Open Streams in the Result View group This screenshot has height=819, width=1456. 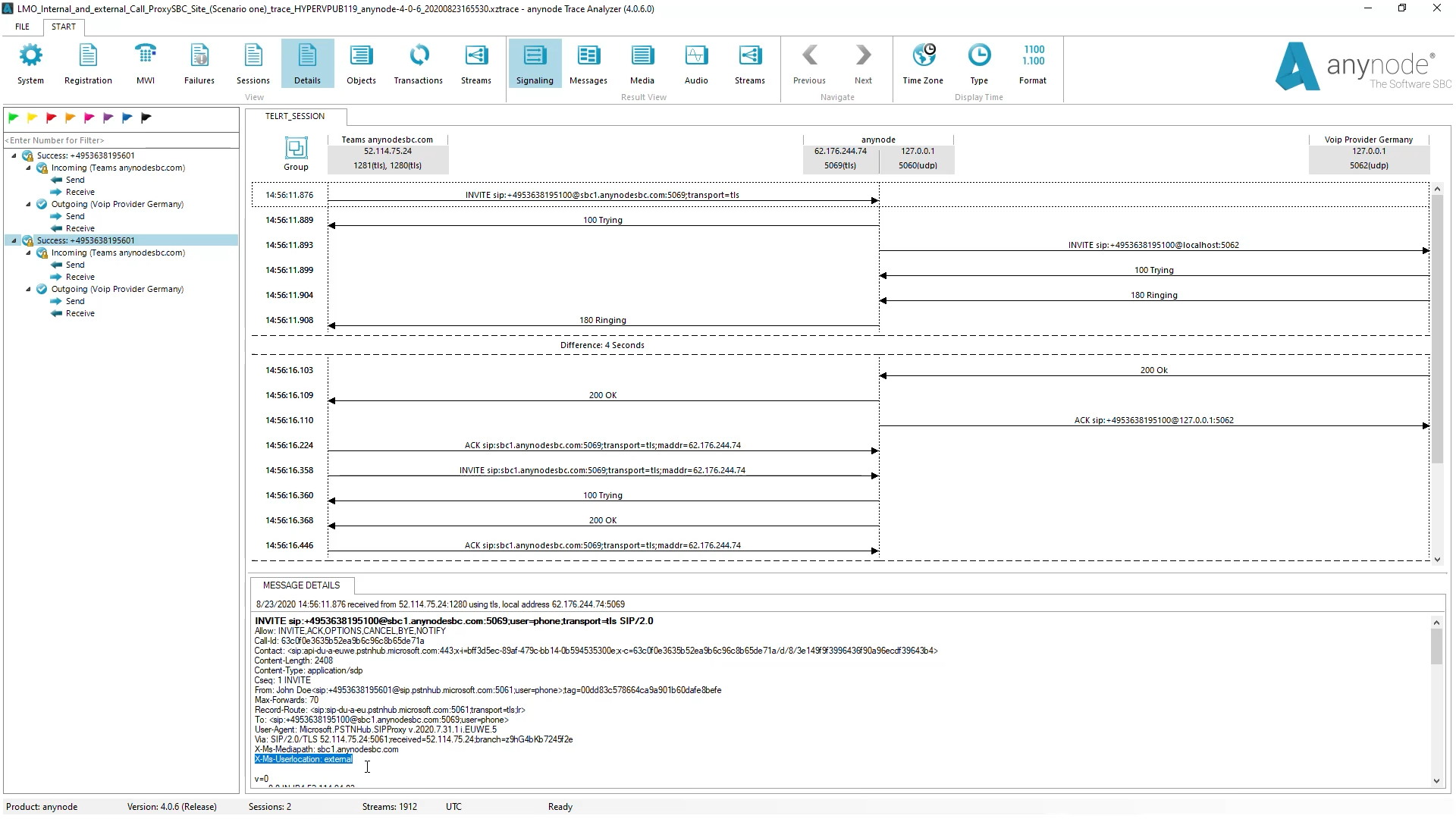tap(750, 64)
